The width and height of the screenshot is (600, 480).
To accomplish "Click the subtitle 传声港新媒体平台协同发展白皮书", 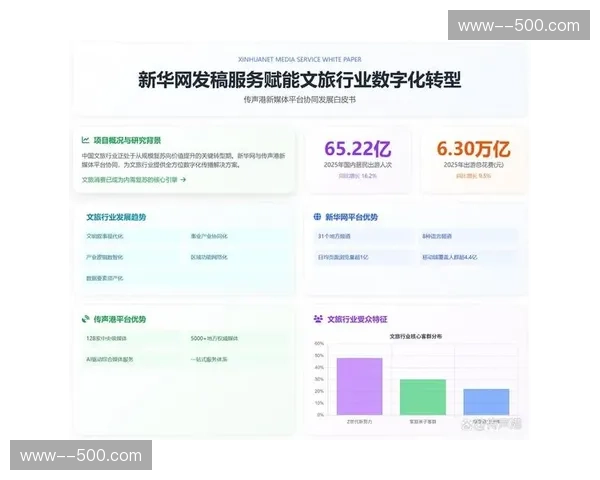I will [x=300, y=100].
